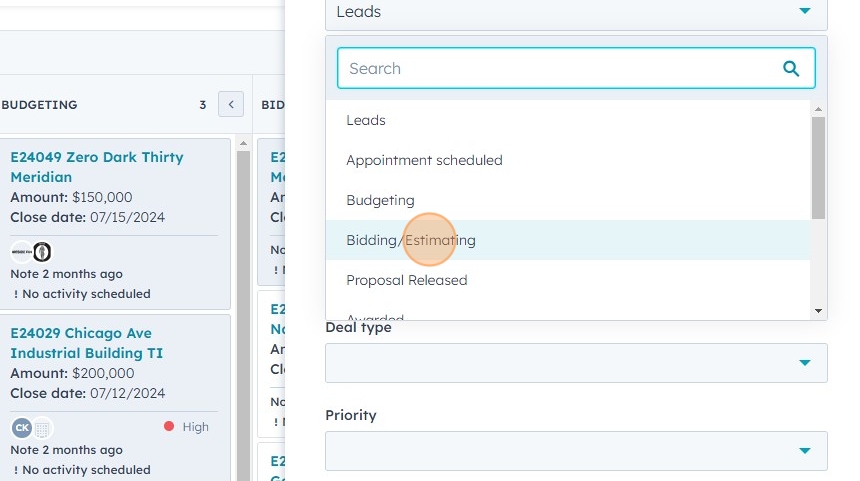This screenshot has height=481, width=860.
Task: Open the Deal type dropdown
Action: (x=576, y=363)
